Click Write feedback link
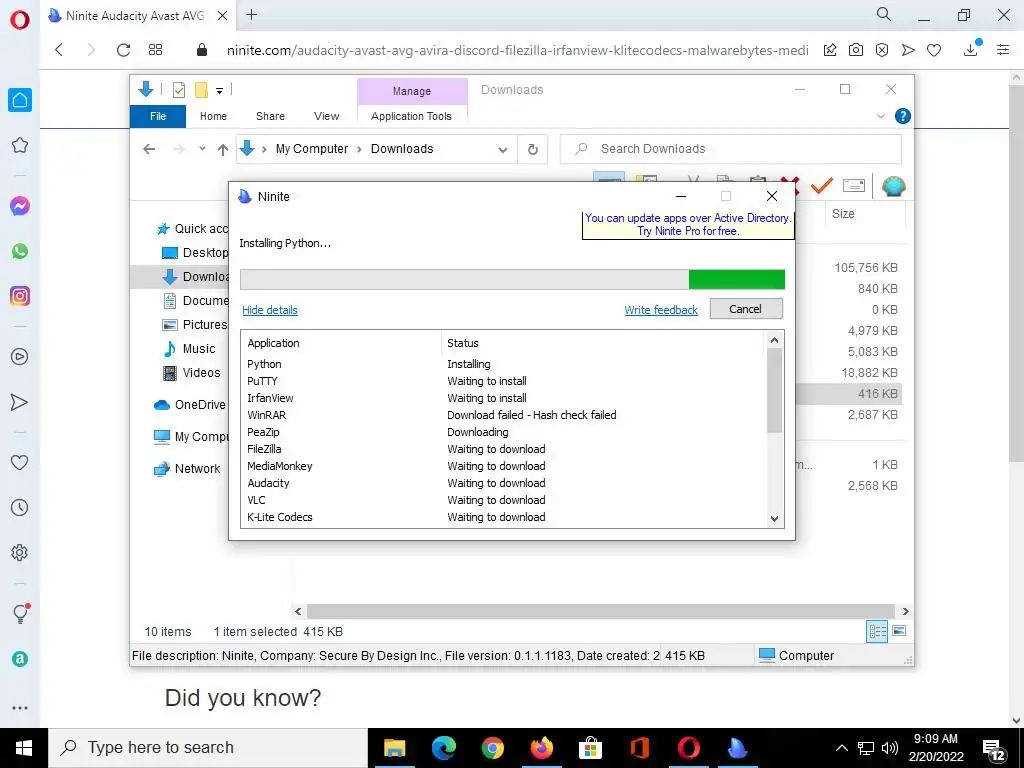Viewport: 1024px width, 768px height. point(661,310)
